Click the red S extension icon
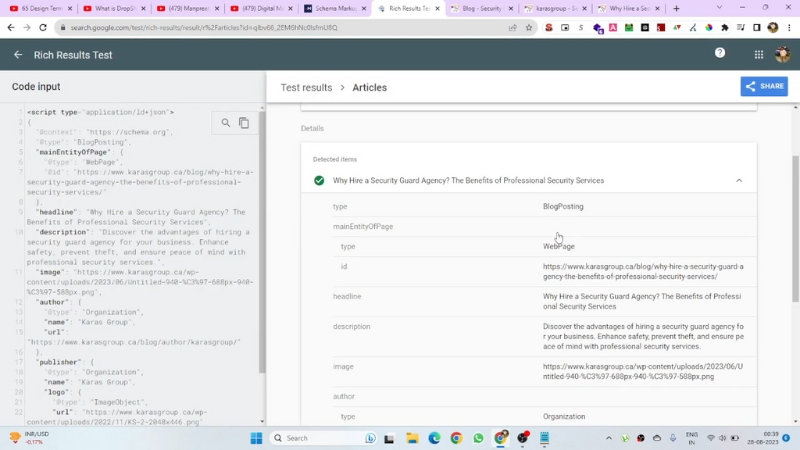 click(548, 28)
